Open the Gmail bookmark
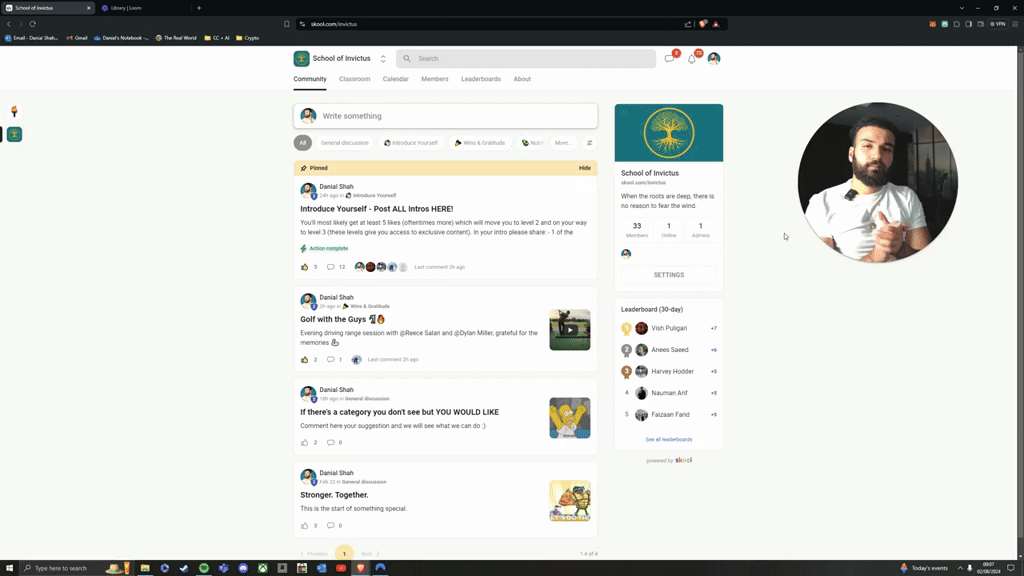1024x576 pixels. coord(77,38)
